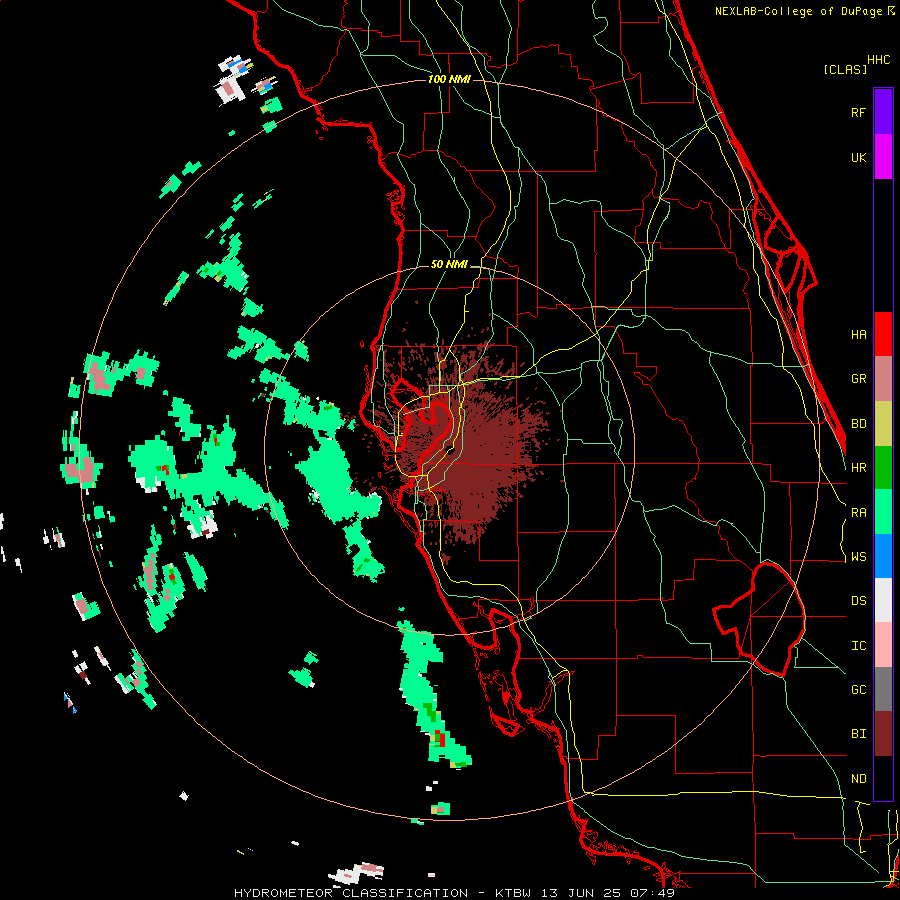This screenshot has width=900, height=900.
Task: Click the '[CLAS]' units label
Action: 845,69
